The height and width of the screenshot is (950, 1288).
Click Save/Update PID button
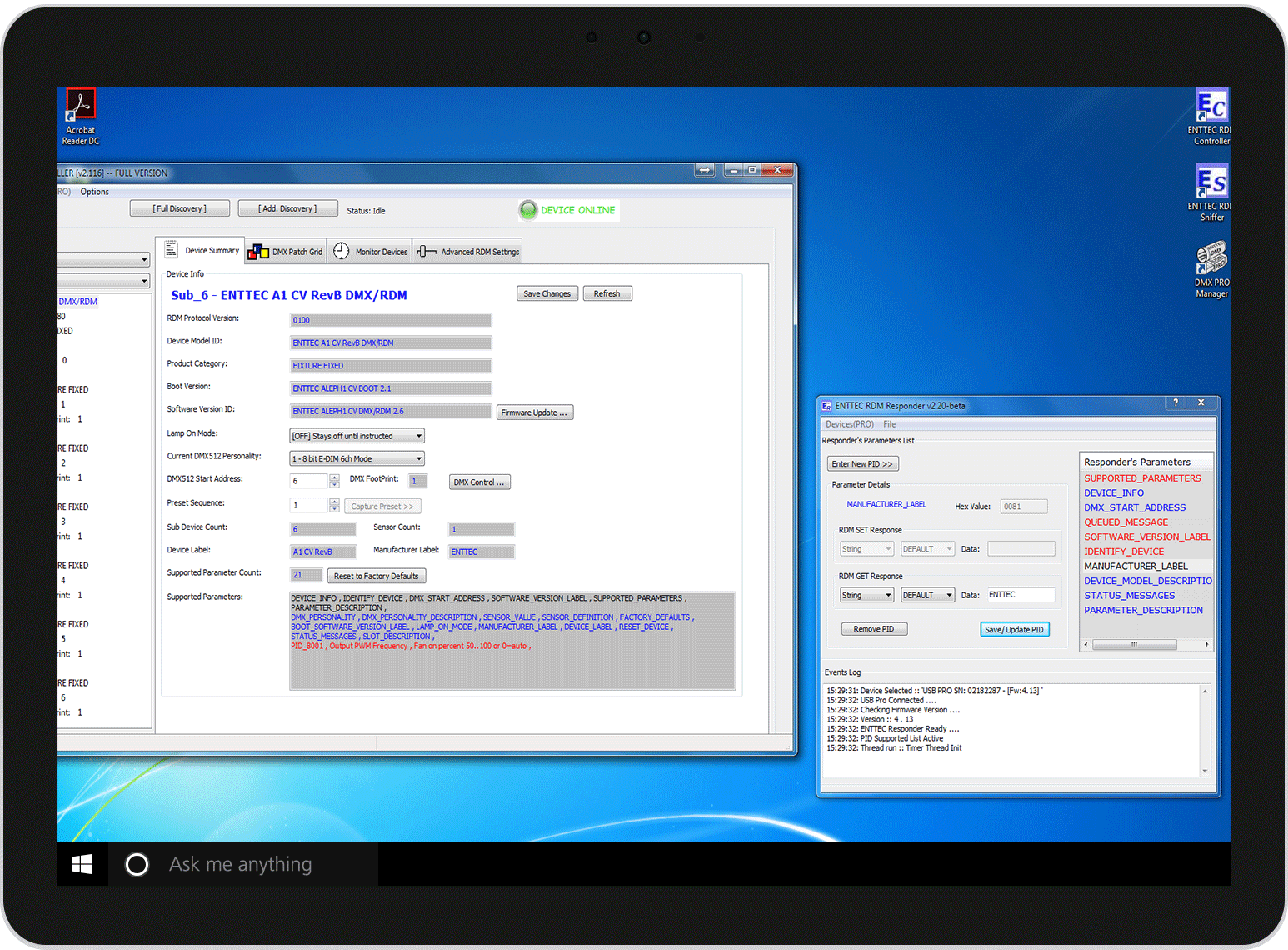coord(1014,629)
